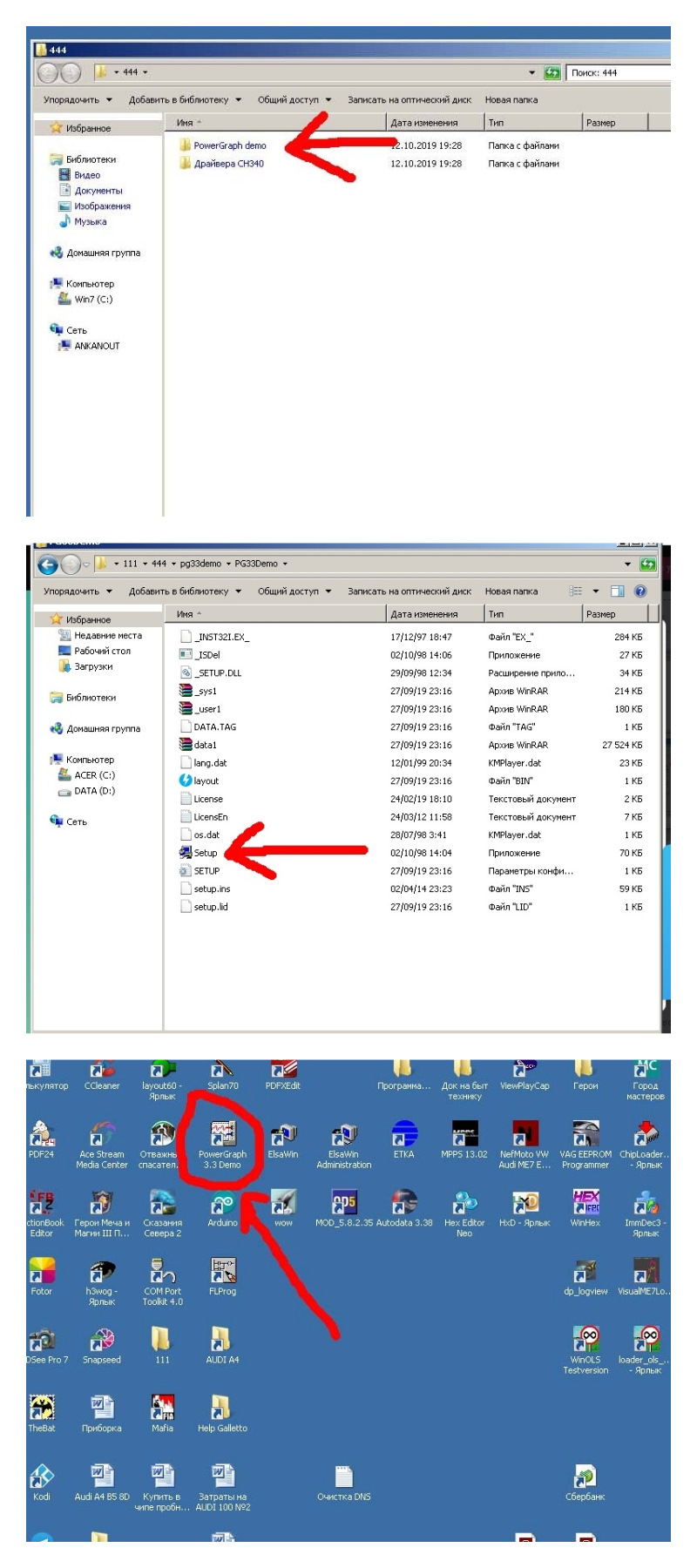Viewport: 697px width, 1568px height.
Task: Select the Драйвера CH340 folder
Action: [228, 164]
